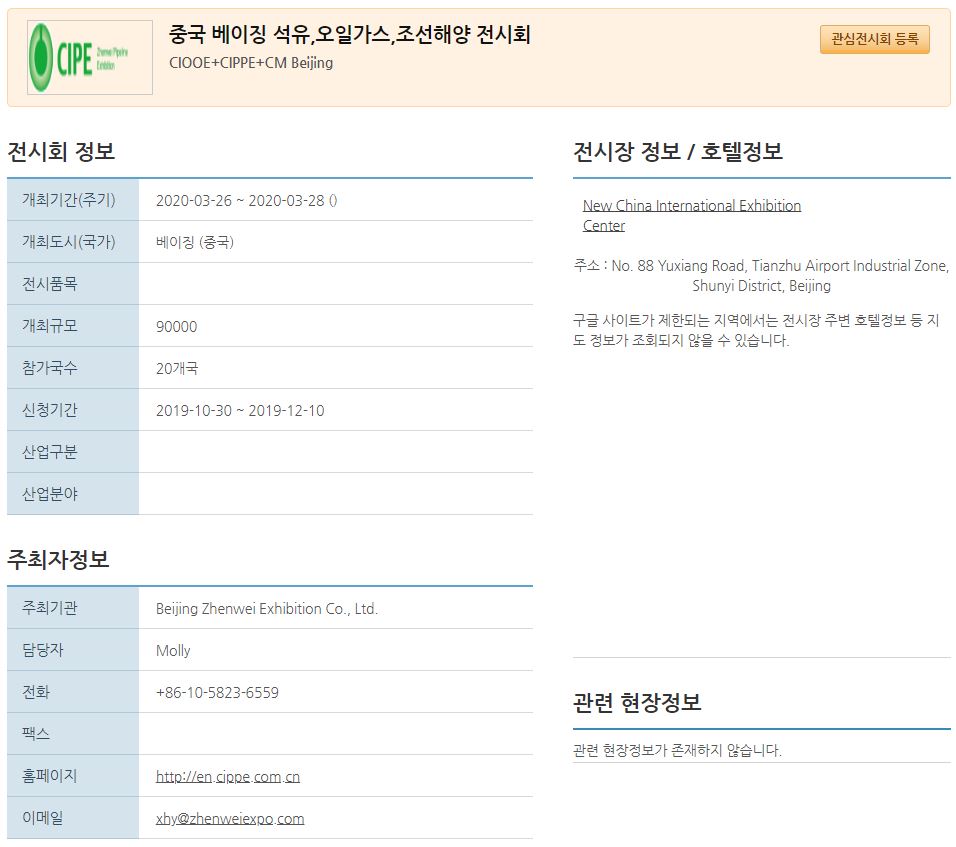Viewport: 956px width, 847px height.
Task: Click the xhy@zhenweiexpo.com email link
Action: (x=230, y=818)
